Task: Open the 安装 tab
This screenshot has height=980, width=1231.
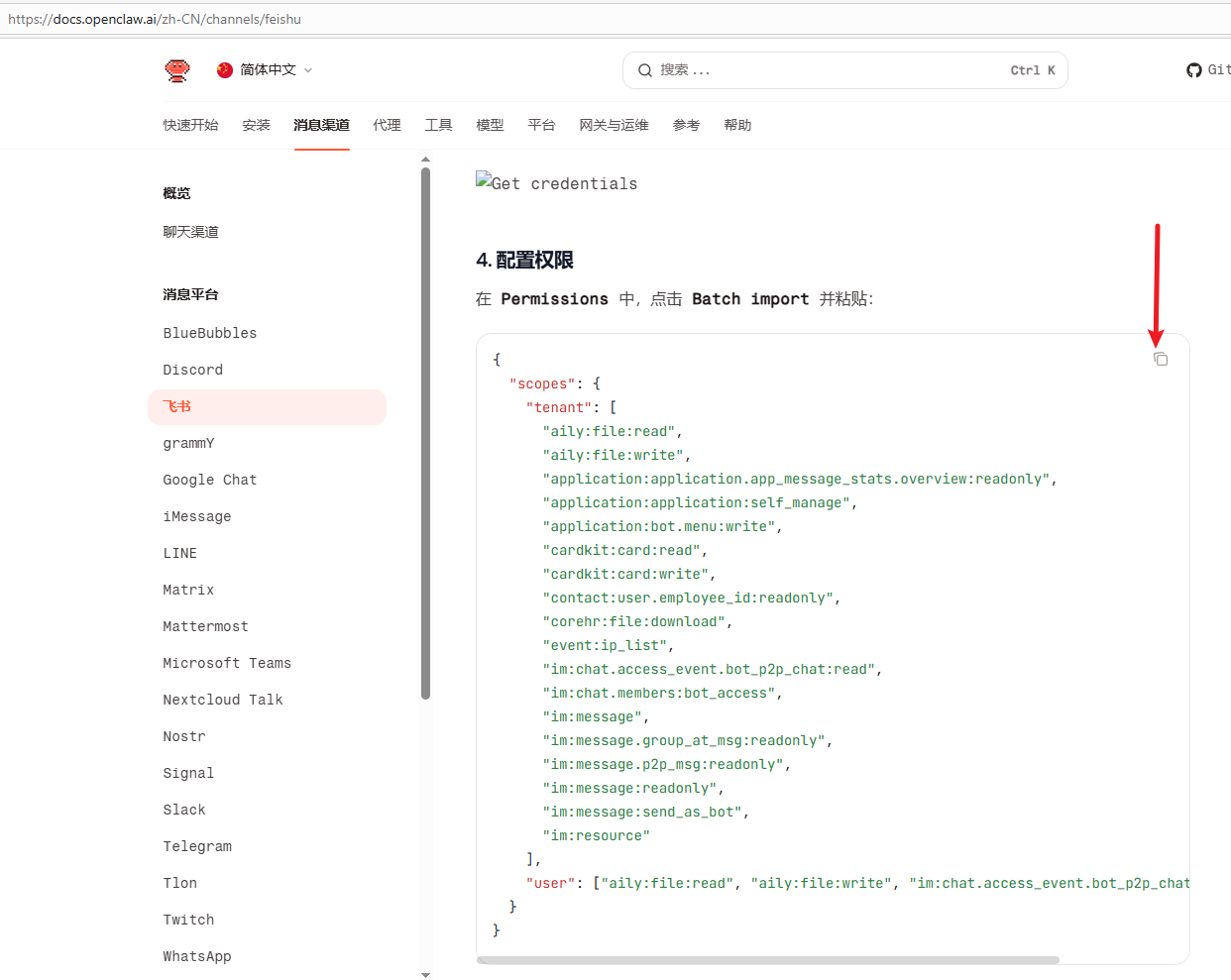Action: pyautogui.click(x=257, y=125)
